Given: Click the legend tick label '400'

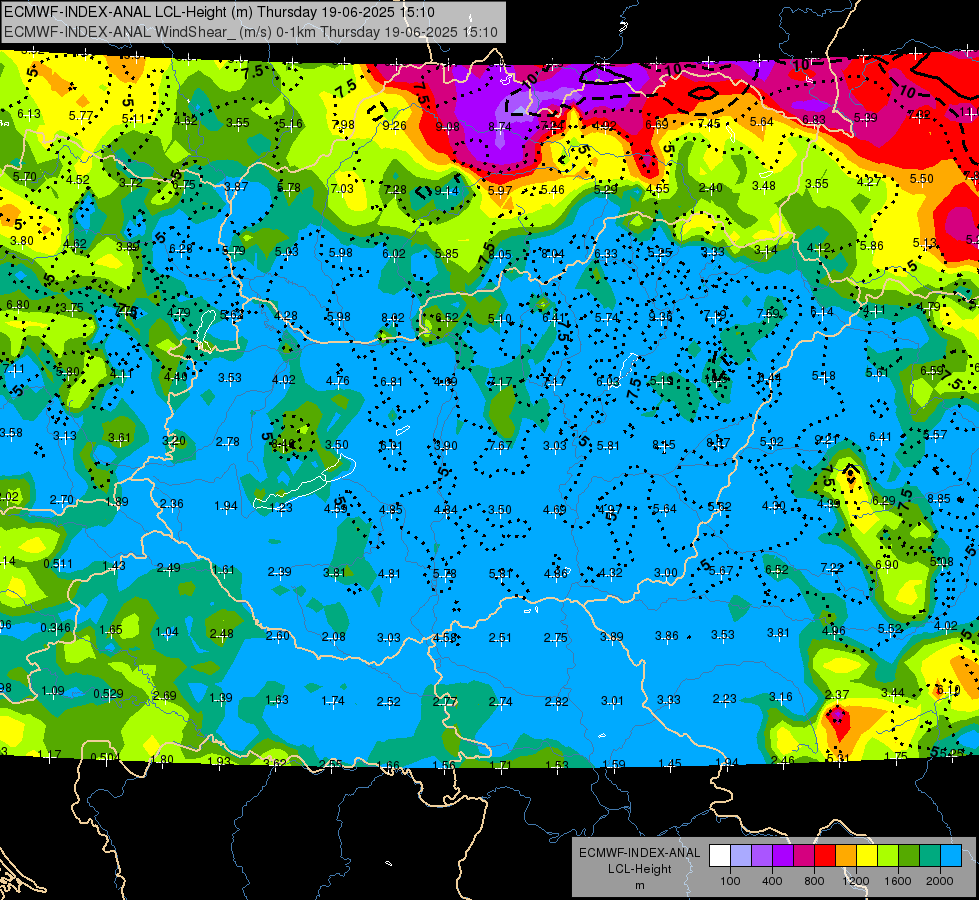Looking at the screenshot, I should point(772,881).
